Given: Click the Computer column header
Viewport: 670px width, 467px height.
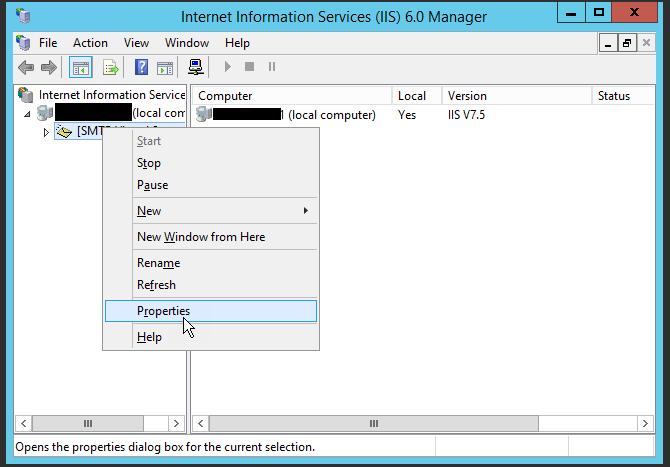Looking at the screenshot, I should click(224, 96).
